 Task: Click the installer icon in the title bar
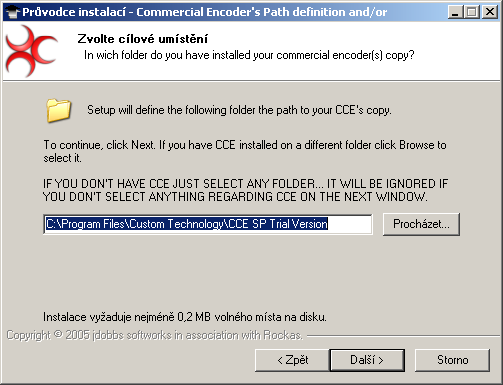(x=12, y=12)
